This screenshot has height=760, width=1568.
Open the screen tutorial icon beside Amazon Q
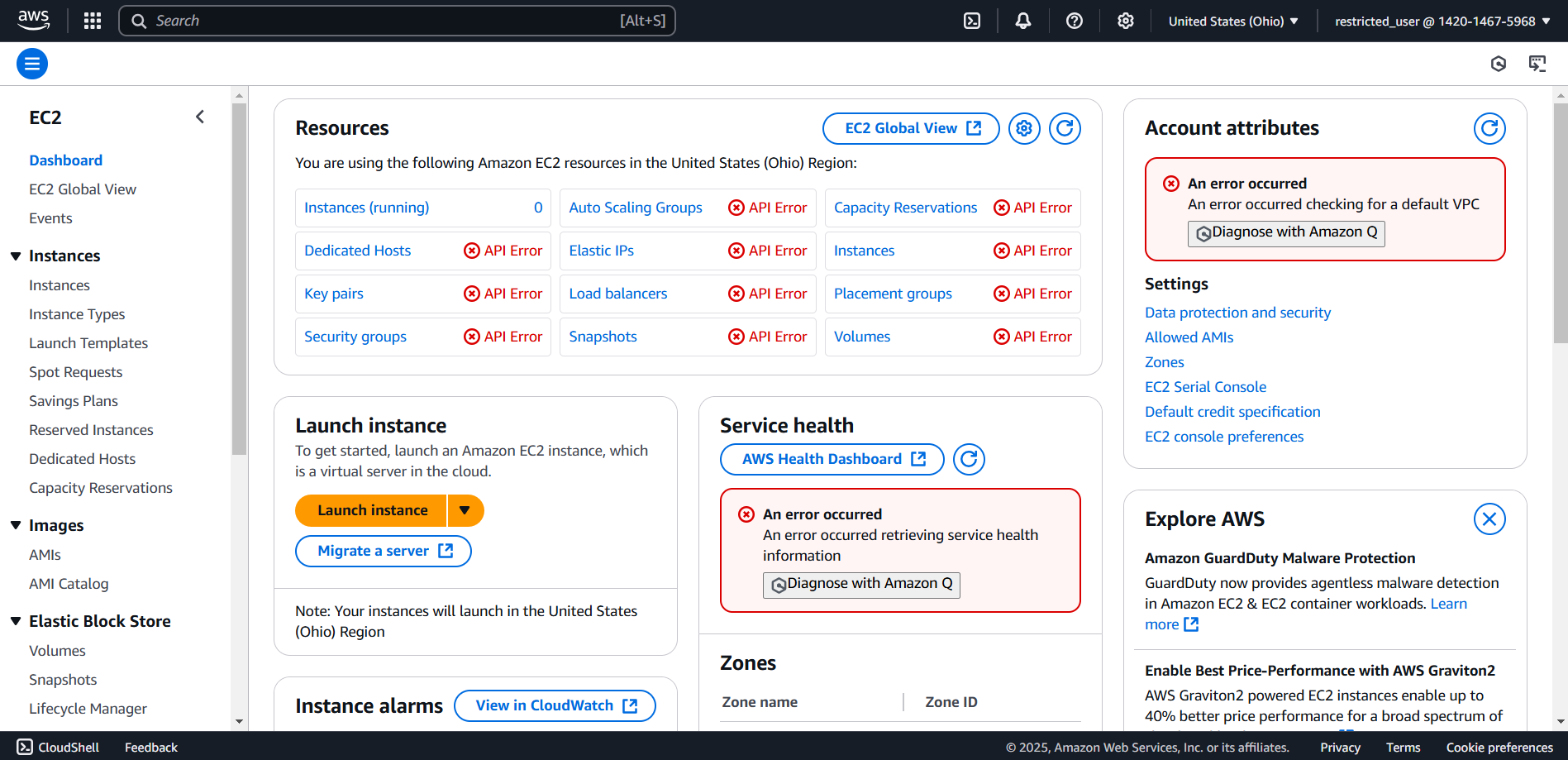tap(1537, 64)
